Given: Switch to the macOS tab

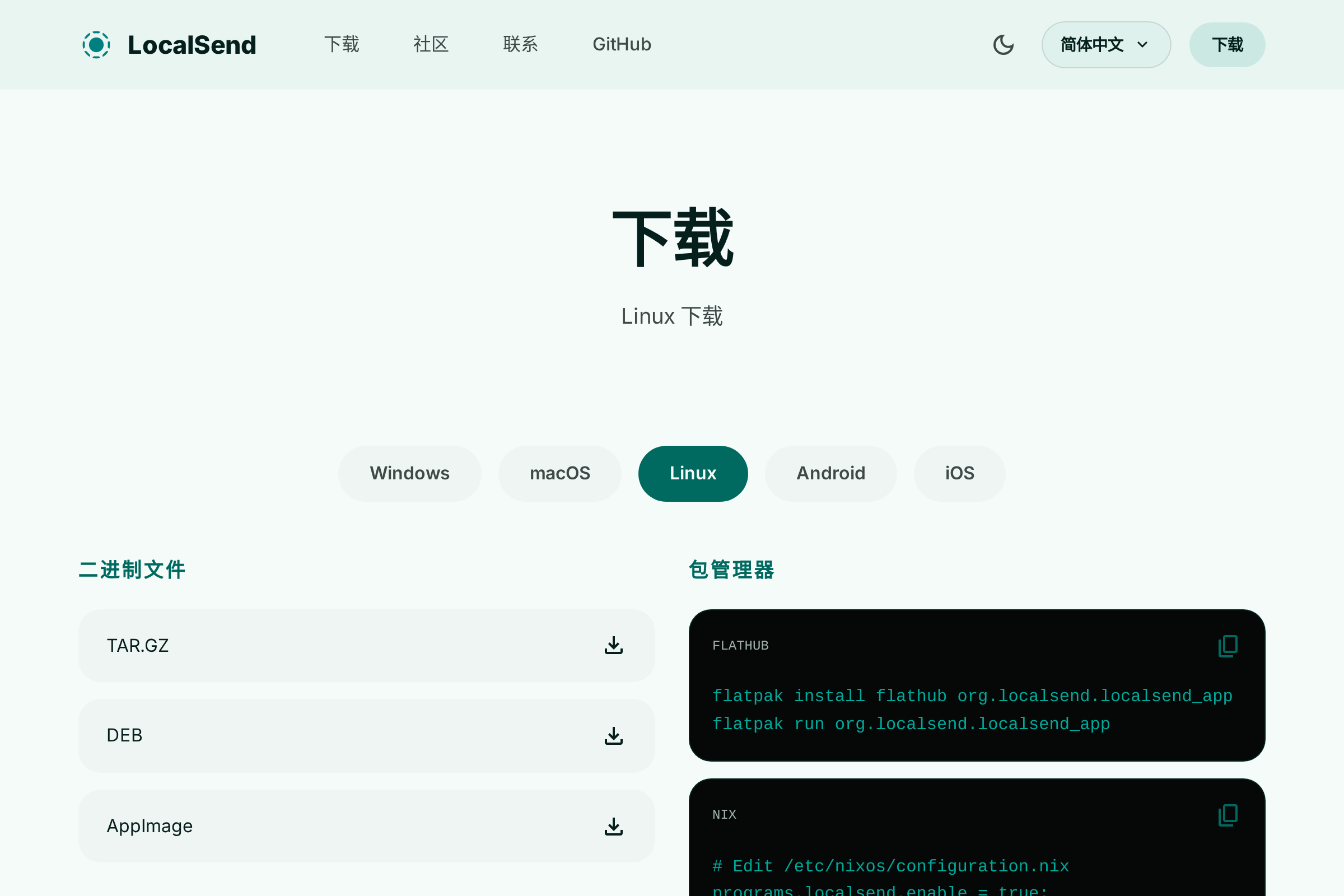Looking at the screenshot, I should click(559, 473).
